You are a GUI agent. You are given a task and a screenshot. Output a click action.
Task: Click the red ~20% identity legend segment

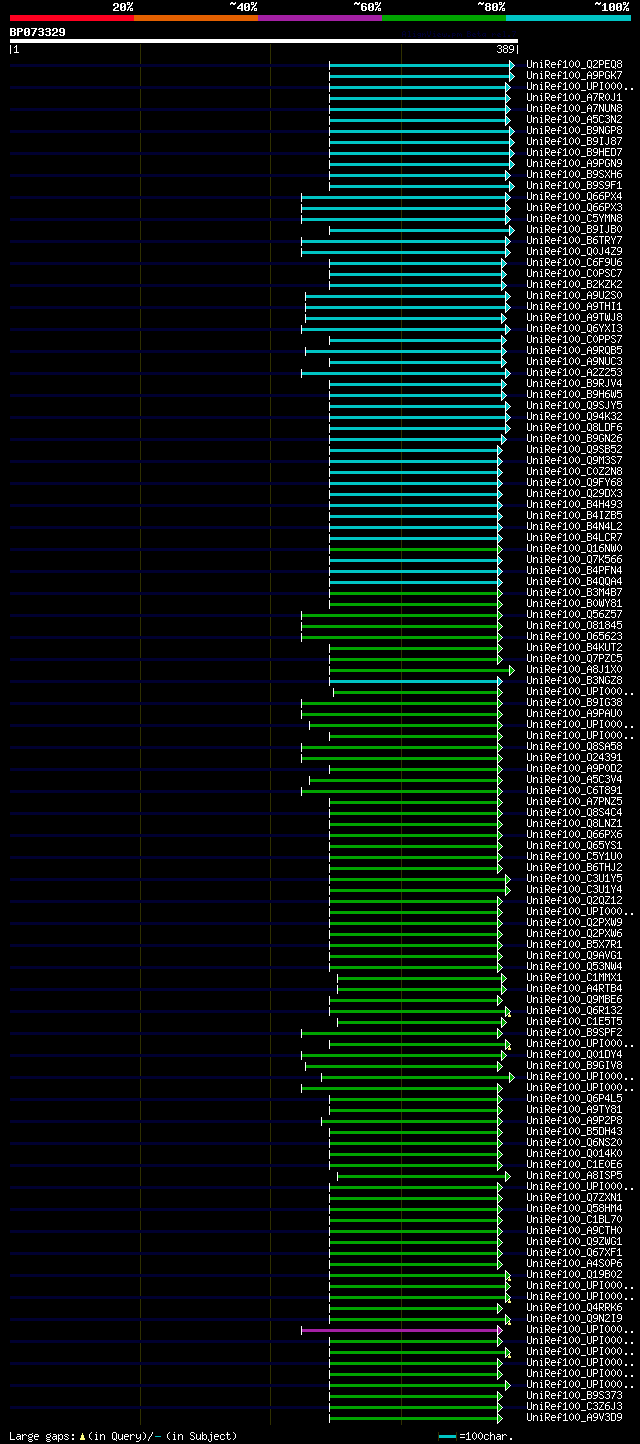coord(72,18)
